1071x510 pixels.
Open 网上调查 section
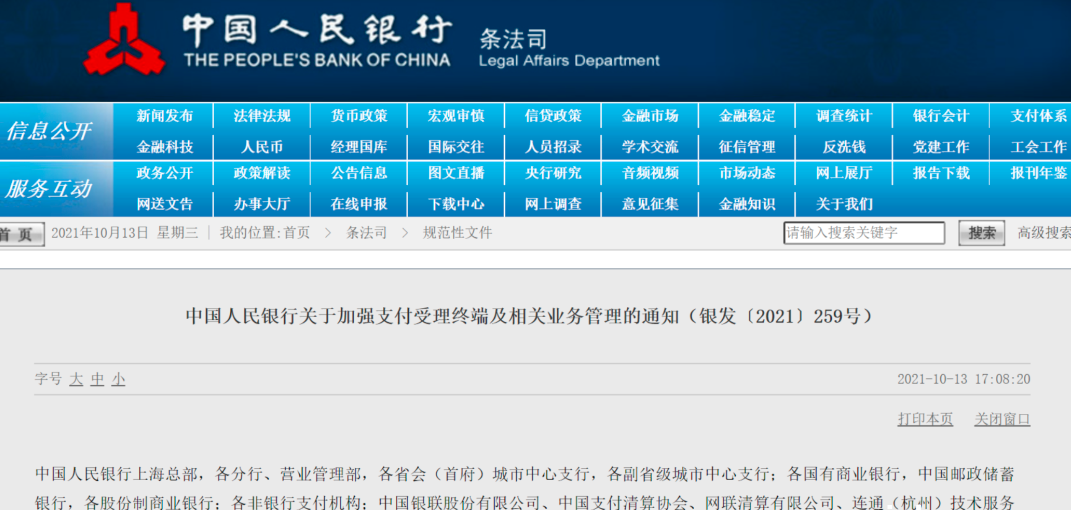[x=553, y=204]
